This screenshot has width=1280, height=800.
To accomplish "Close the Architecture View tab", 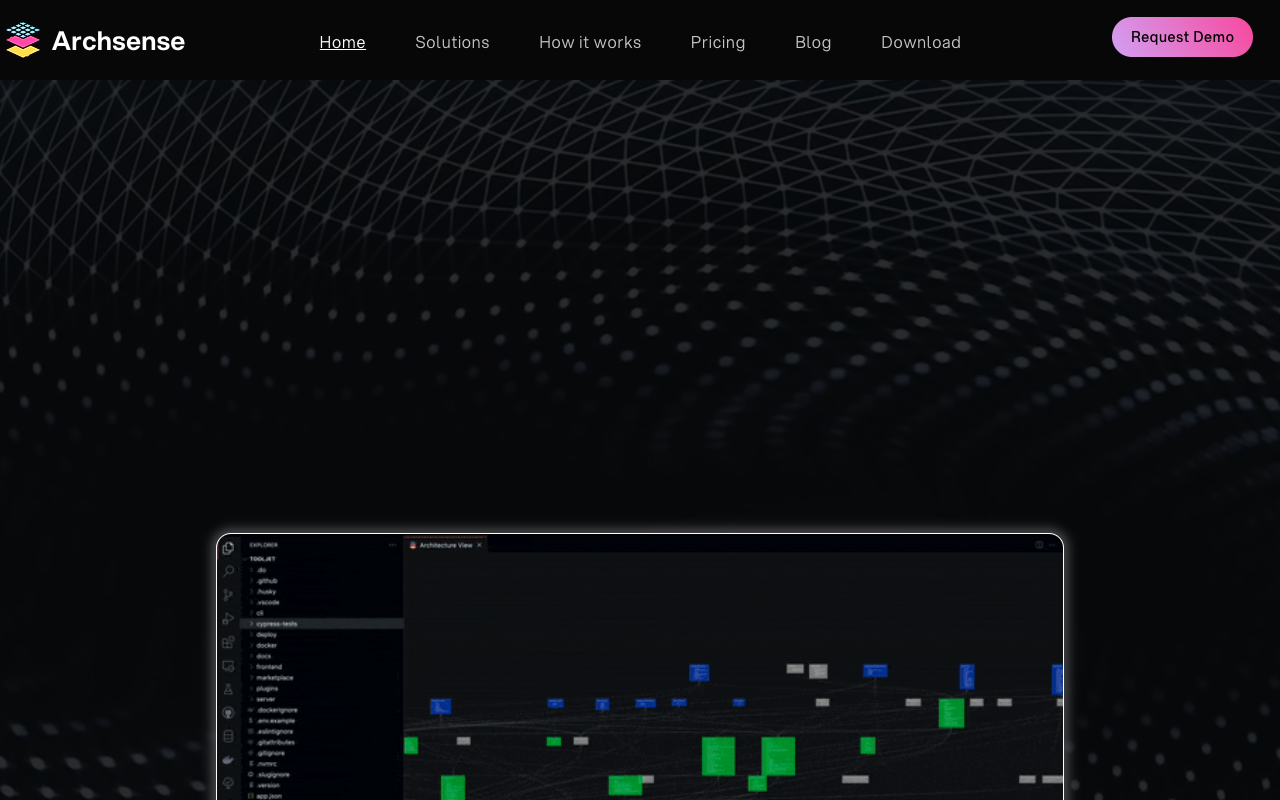I will (479, 545).
